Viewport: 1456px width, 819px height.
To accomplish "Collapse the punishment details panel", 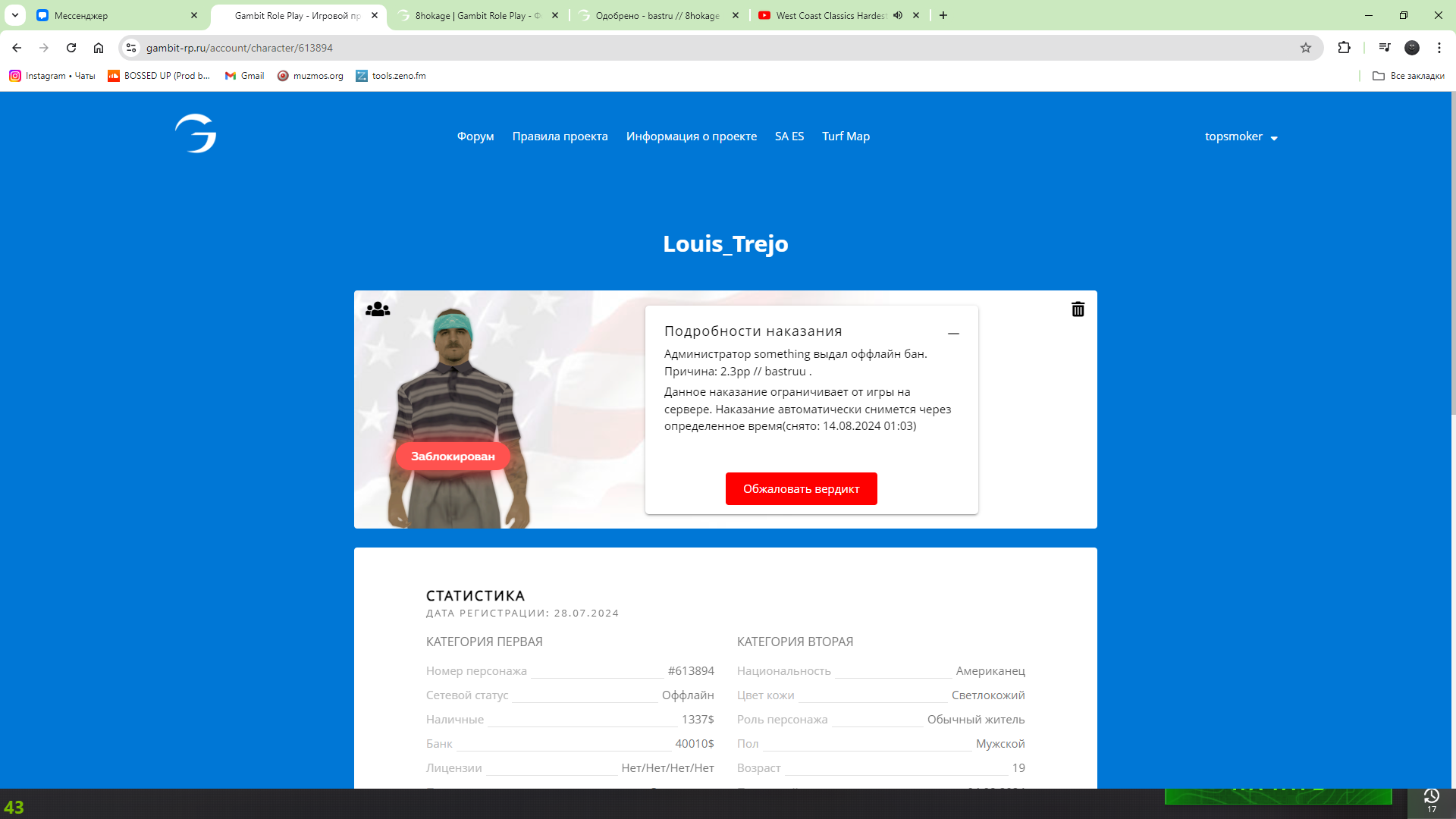I will click(x=953, y=333).
